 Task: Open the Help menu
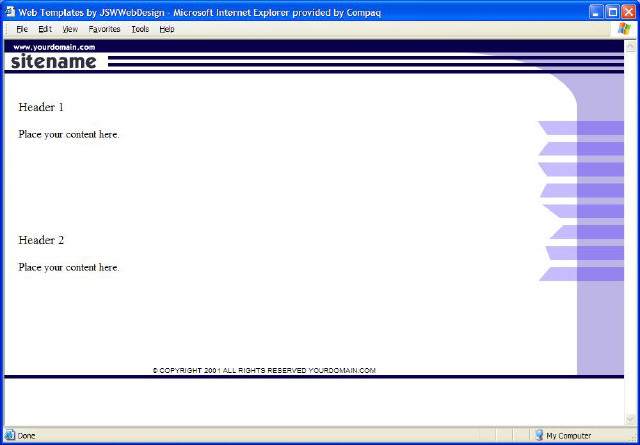point(166,29)
